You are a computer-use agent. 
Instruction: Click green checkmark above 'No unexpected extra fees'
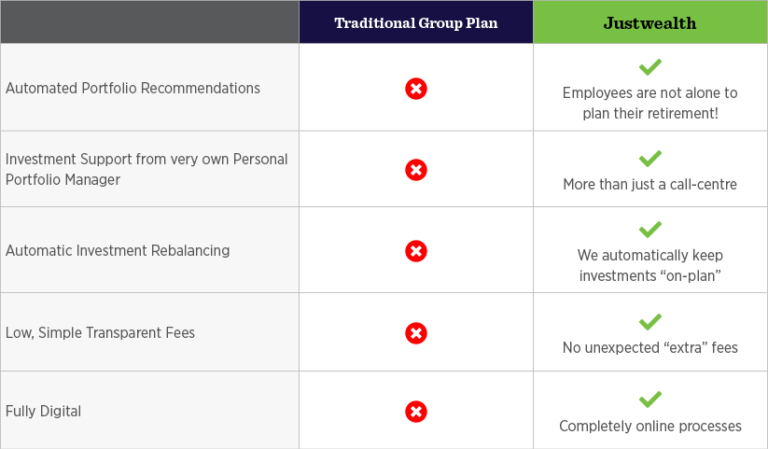click(x=650, y=322)
